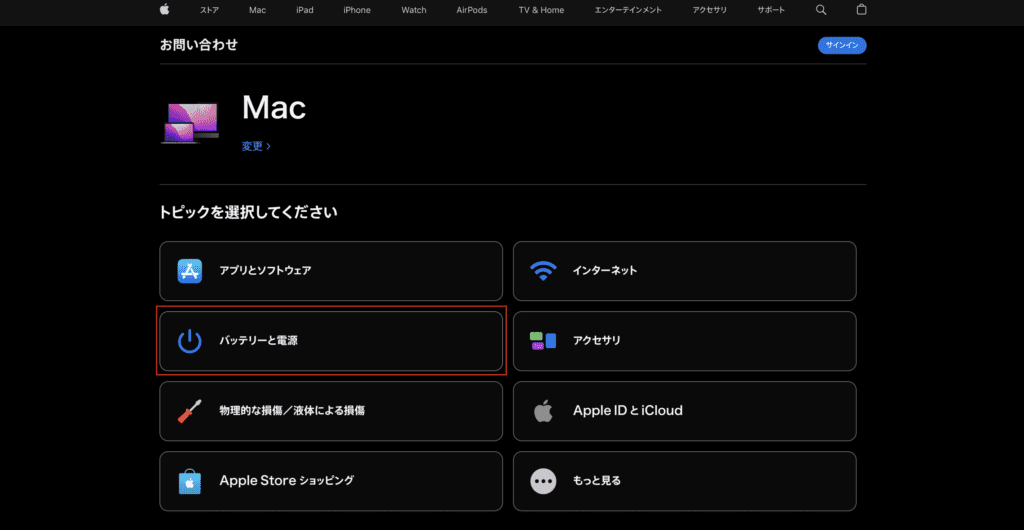Screen dimensions: 1024x530
Task: Select the もっと見る label
Action: [597, 481]
